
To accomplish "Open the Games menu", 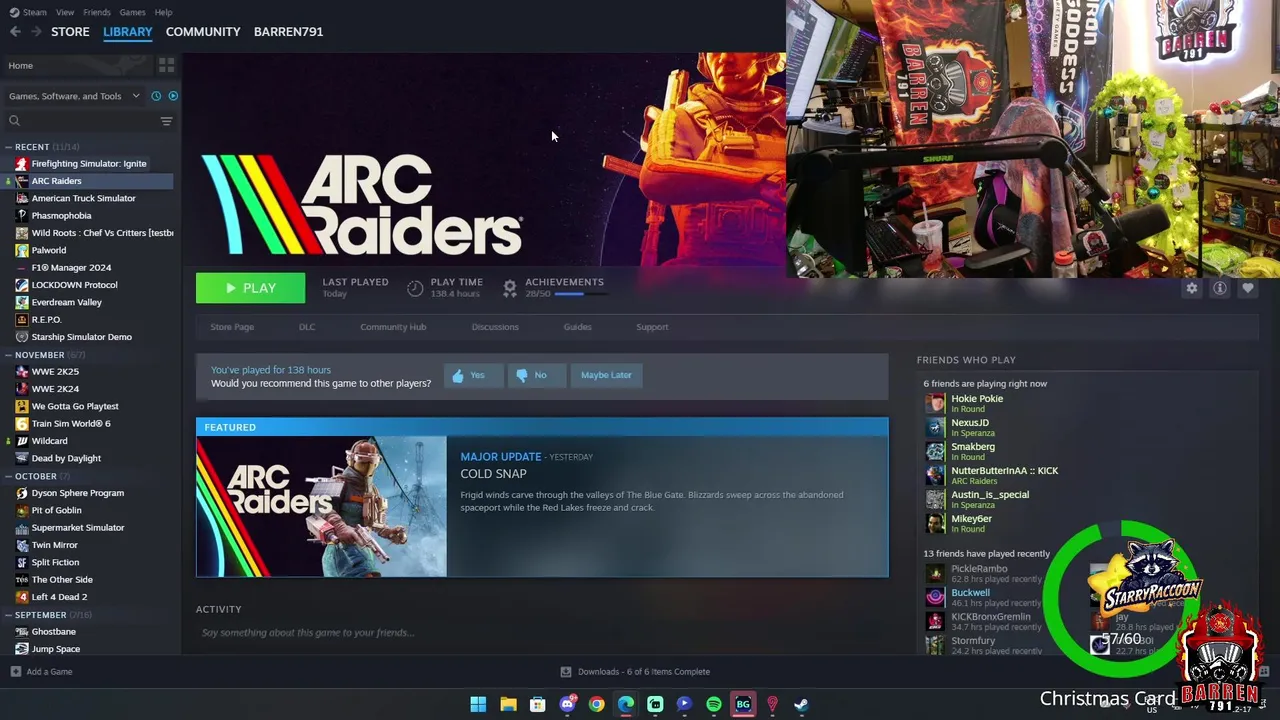I will pyautogui.click(x=132, y=12).
